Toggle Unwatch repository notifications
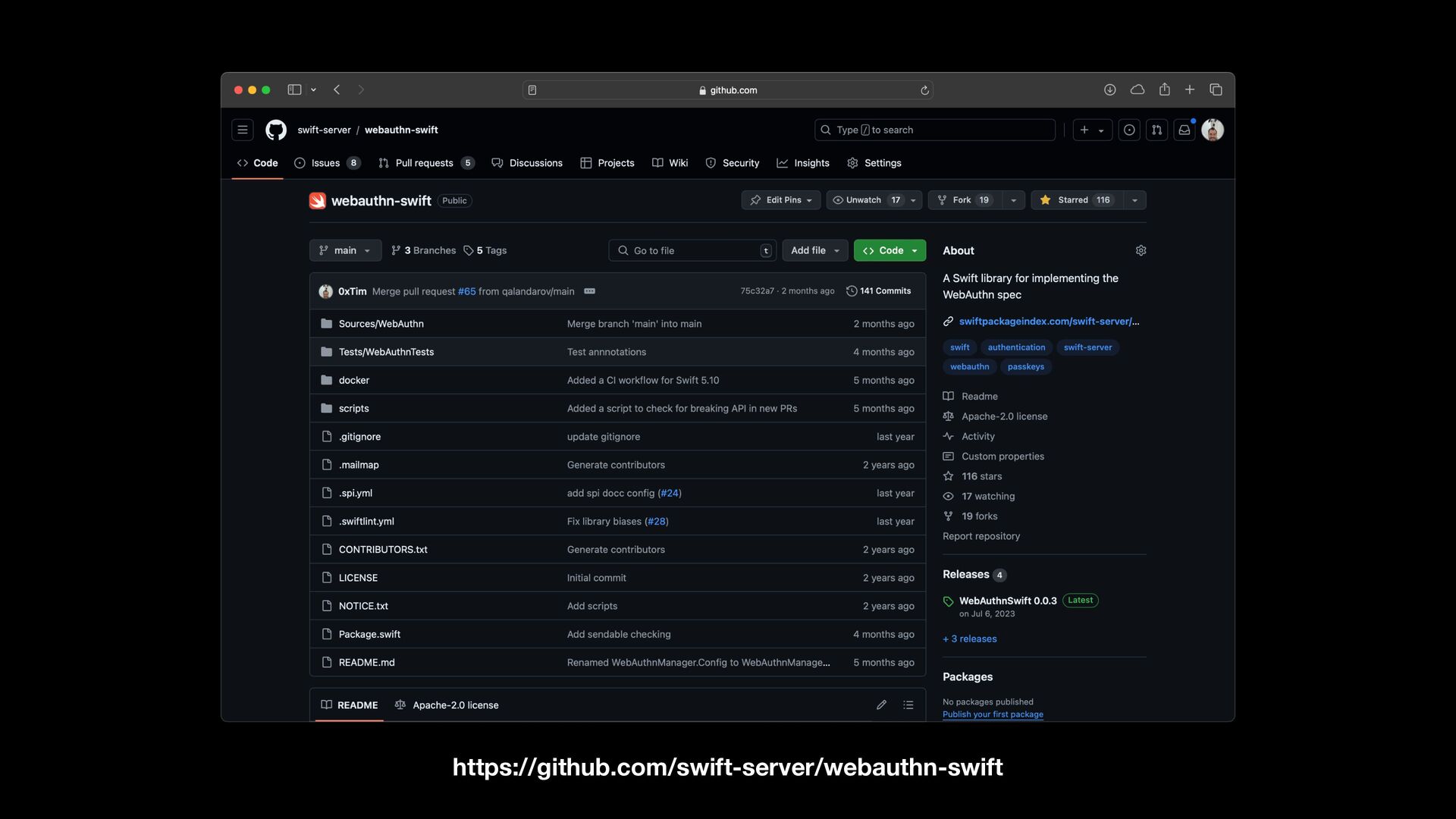The image size is (1456, 819). pyautogui.click(x=865, y=200)
